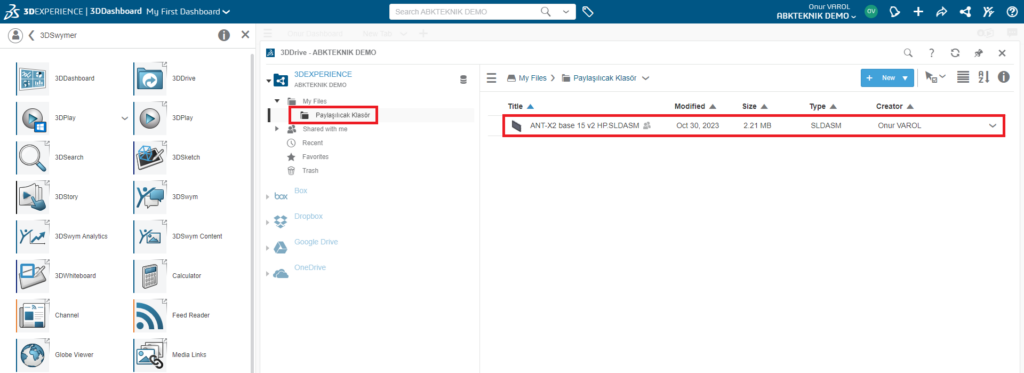Image resolution: width=1024 pixels, height=373 pixels.
Task: Open row menu chevron for ANT-X2 file
Action: pyautogui.click(x=993, y=125)
